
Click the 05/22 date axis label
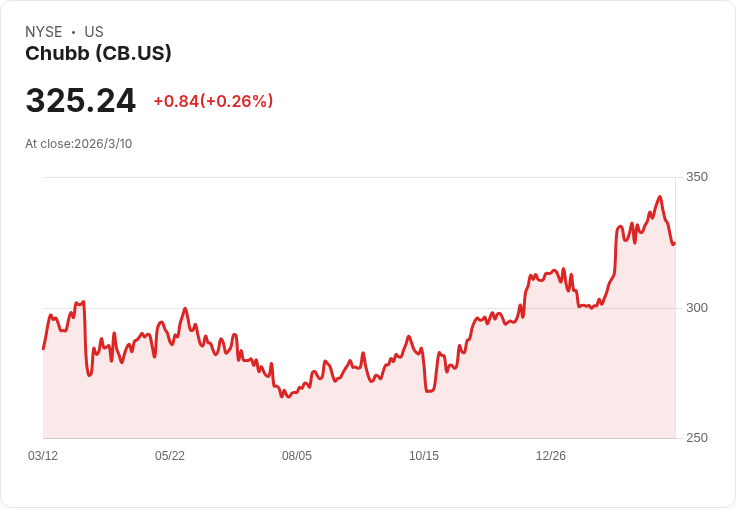pyautogui.click(x=169, y=456)
